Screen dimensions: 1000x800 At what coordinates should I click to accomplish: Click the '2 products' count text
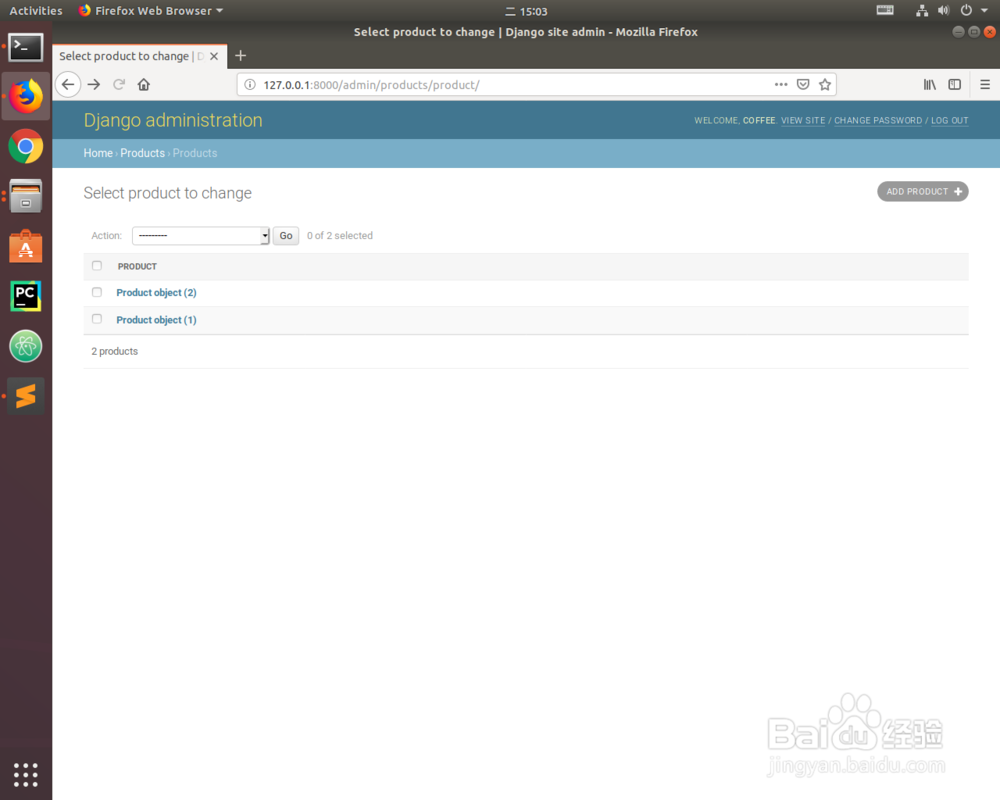[x=114, y=352]
